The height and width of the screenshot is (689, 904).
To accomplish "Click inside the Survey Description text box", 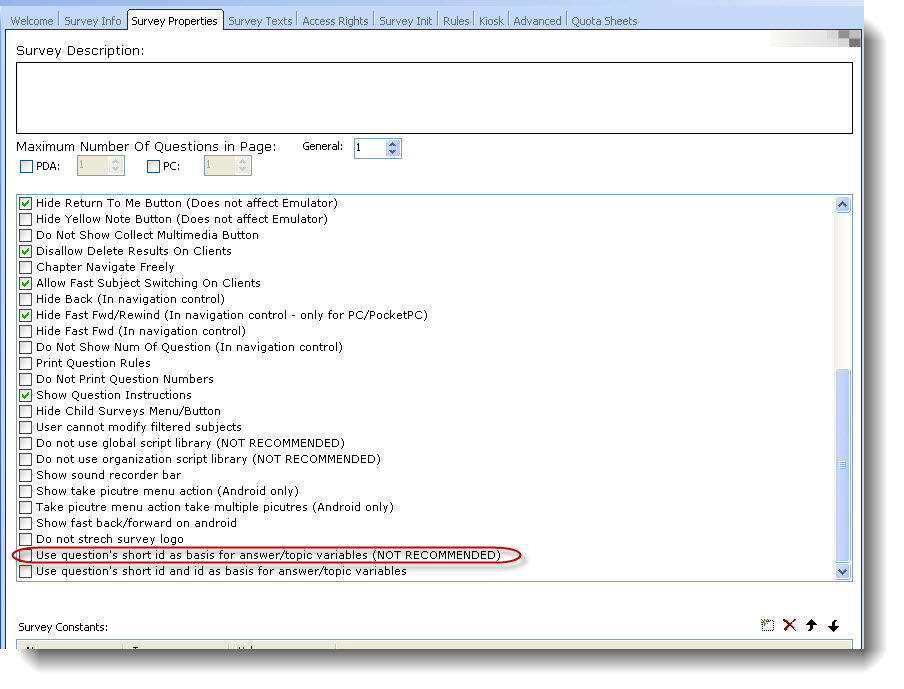I will (434, 98).
